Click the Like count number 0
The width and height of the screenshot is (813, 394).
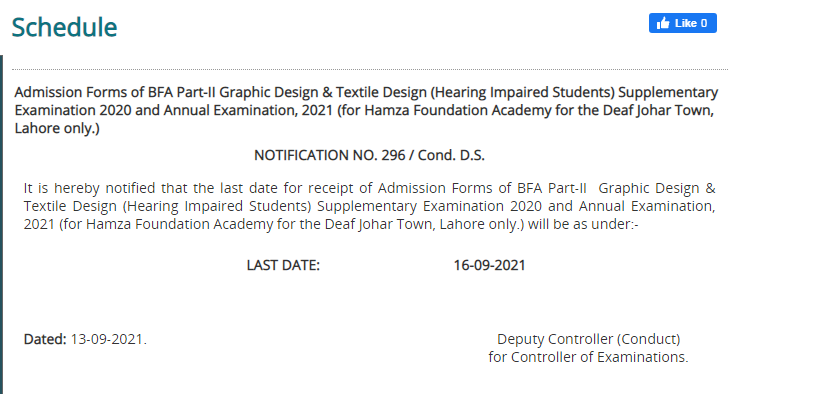(704, 23)
